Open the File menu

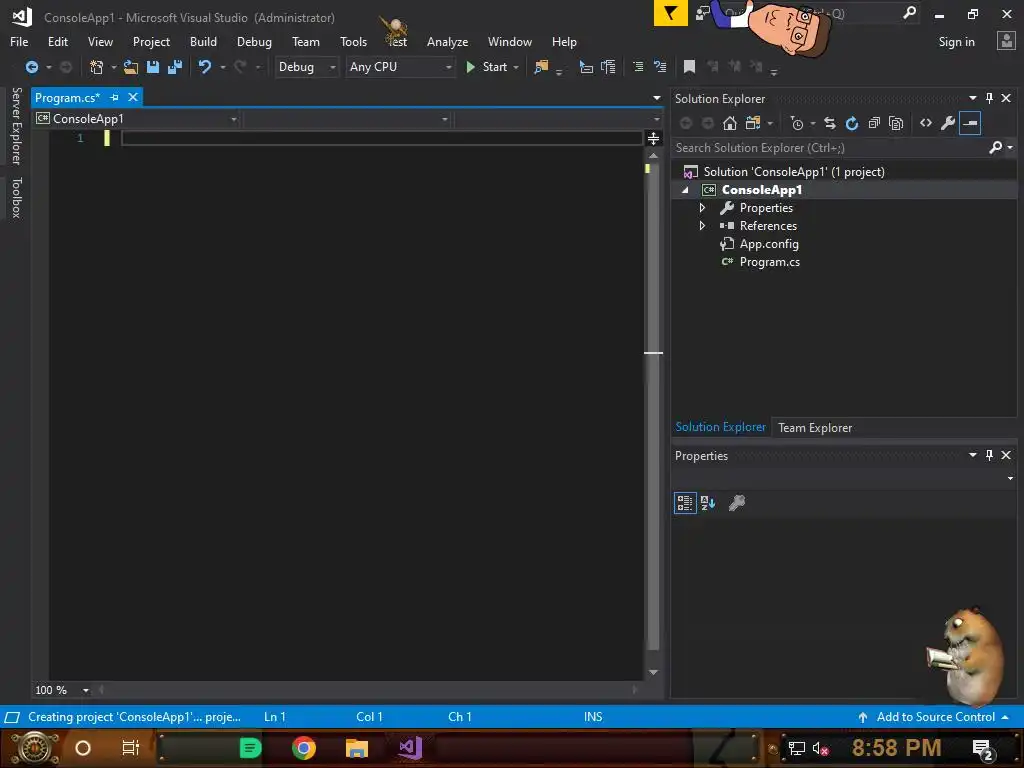coord(19,42)
